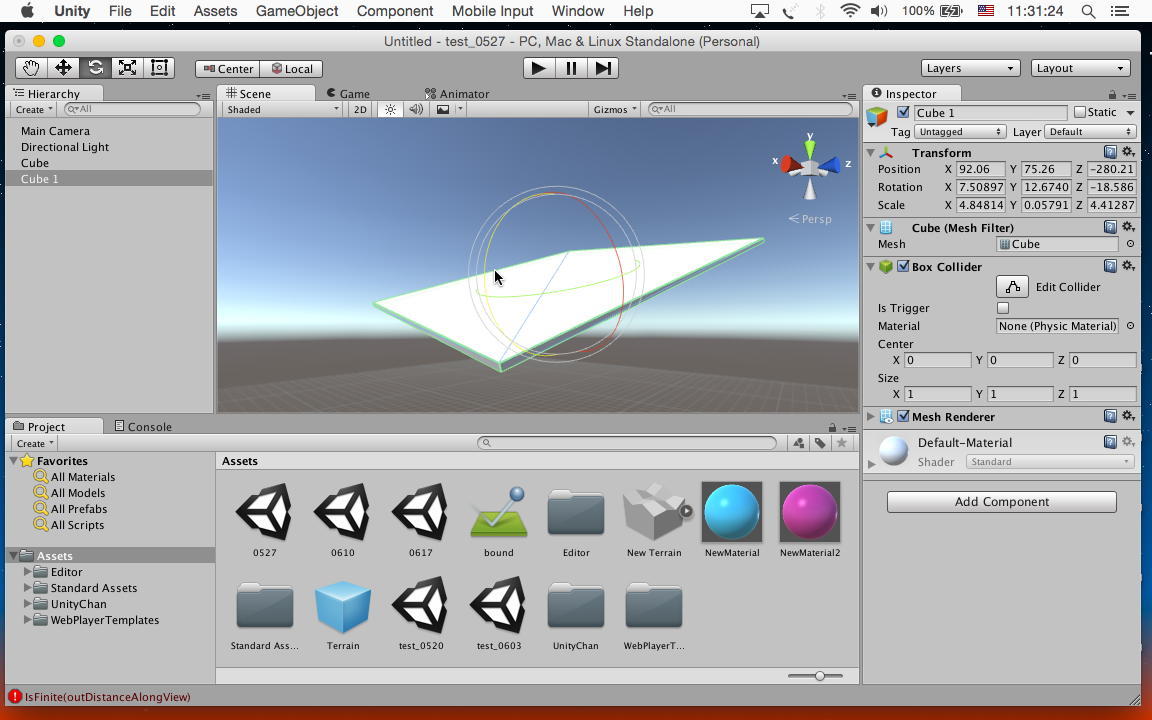
Task: Open the Layers dropdown
Action: click(x=969, y=68)
